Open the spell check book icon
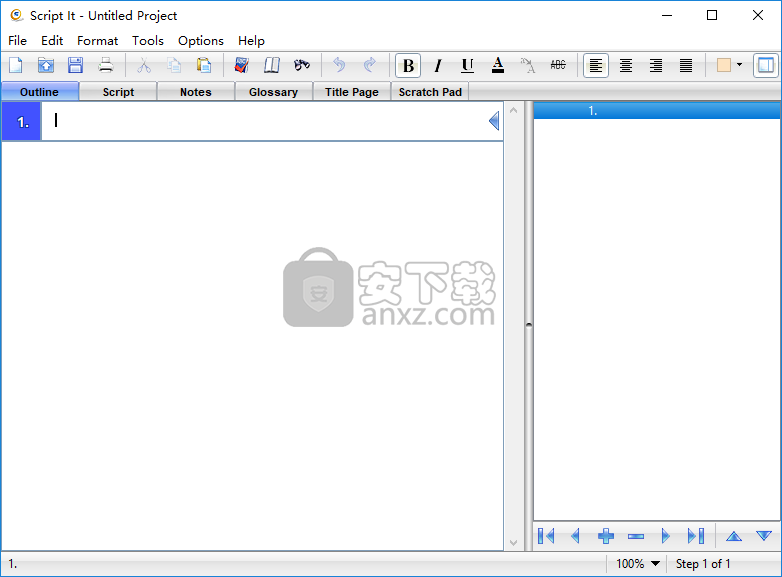 pyautogui.click(x=241, y=65)
